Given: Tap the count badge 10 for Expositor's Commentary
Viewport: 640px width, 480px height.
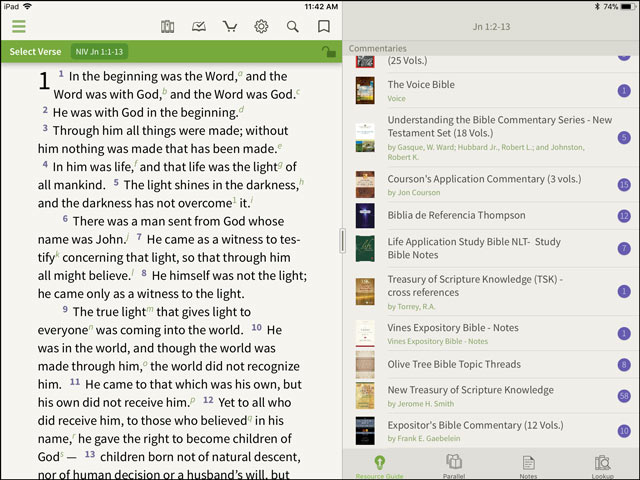Looking at the screenshot, I should 624,431.
